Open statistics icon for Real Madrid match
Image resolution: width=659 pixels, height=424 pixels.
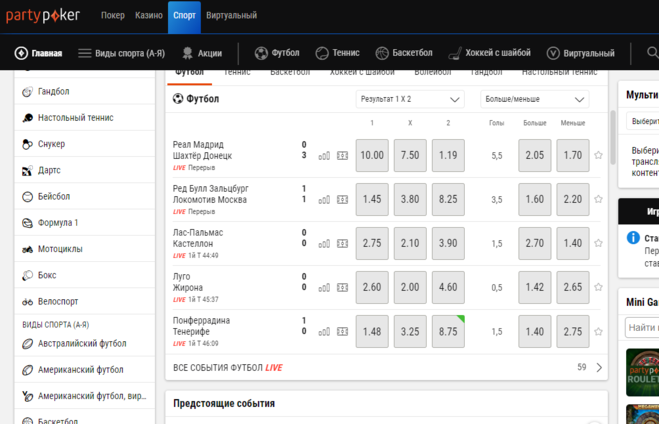[x=324, y=156]
